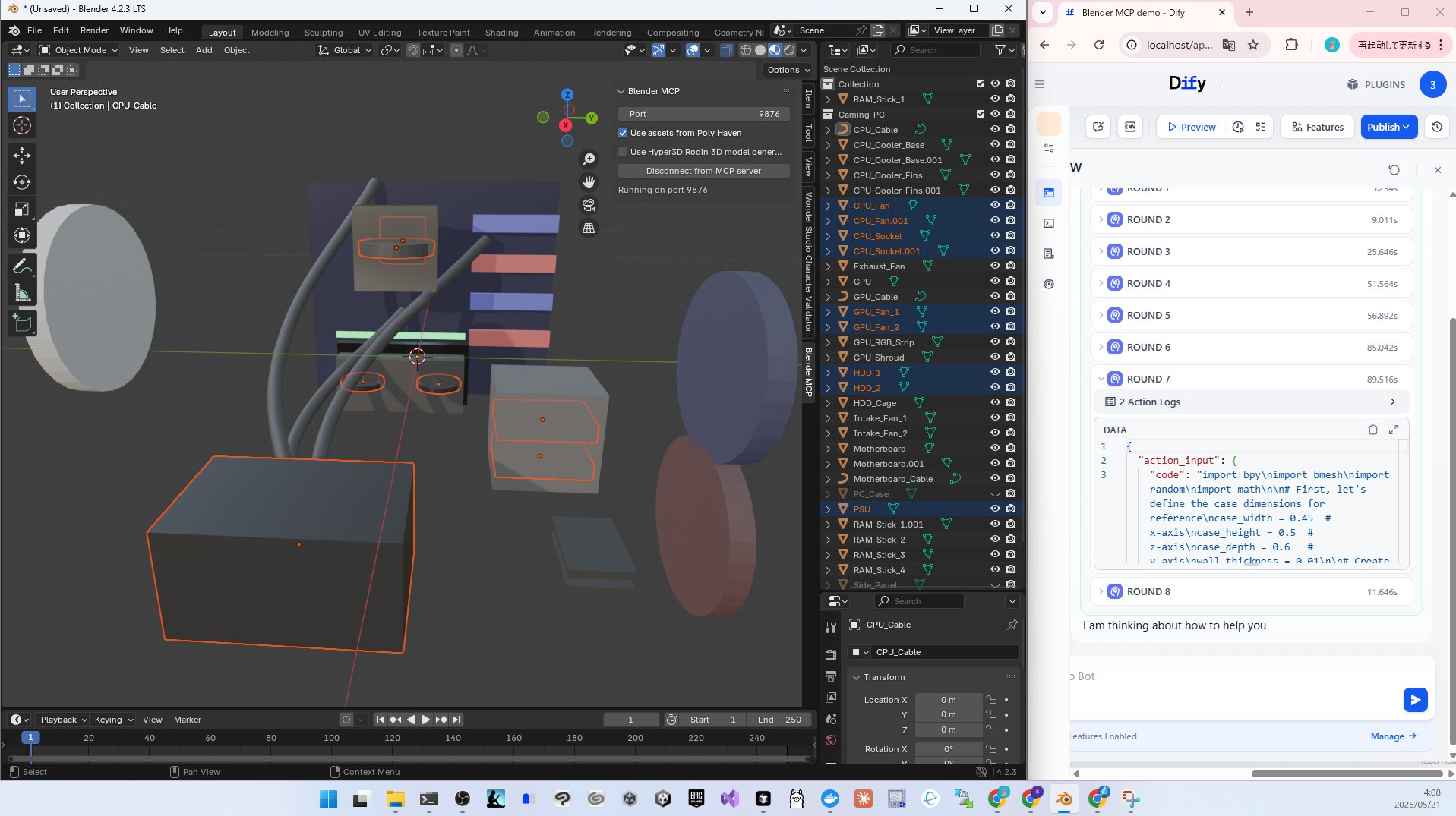Click the Publish button in Dify
Image resolution: width=1456 pixels, height=816 pixels.
pyautogui.click(x=1388, y=127)
